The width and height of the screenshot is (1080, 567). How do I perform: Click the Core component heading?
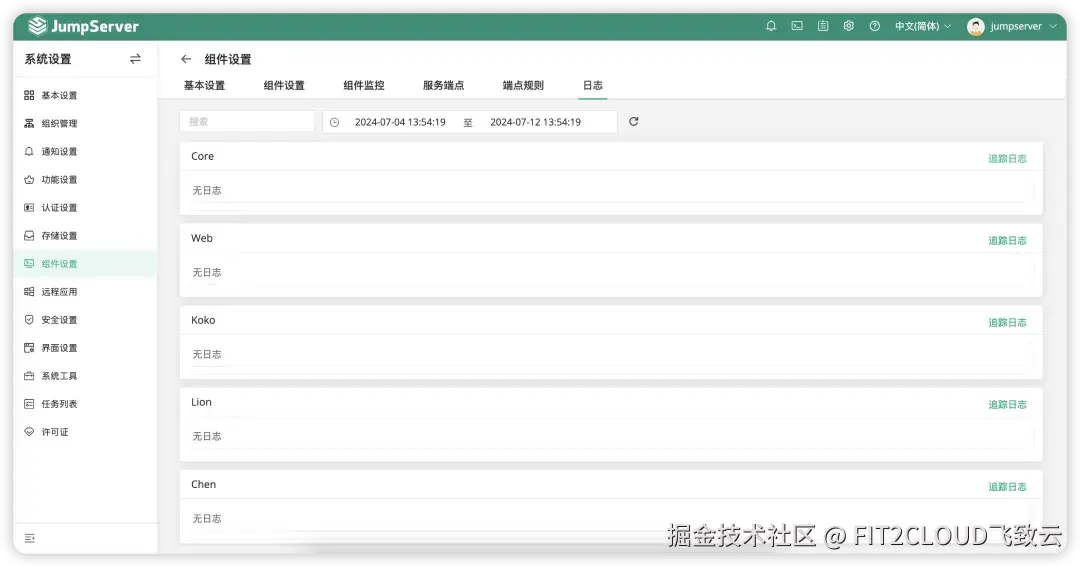(202, 156)
